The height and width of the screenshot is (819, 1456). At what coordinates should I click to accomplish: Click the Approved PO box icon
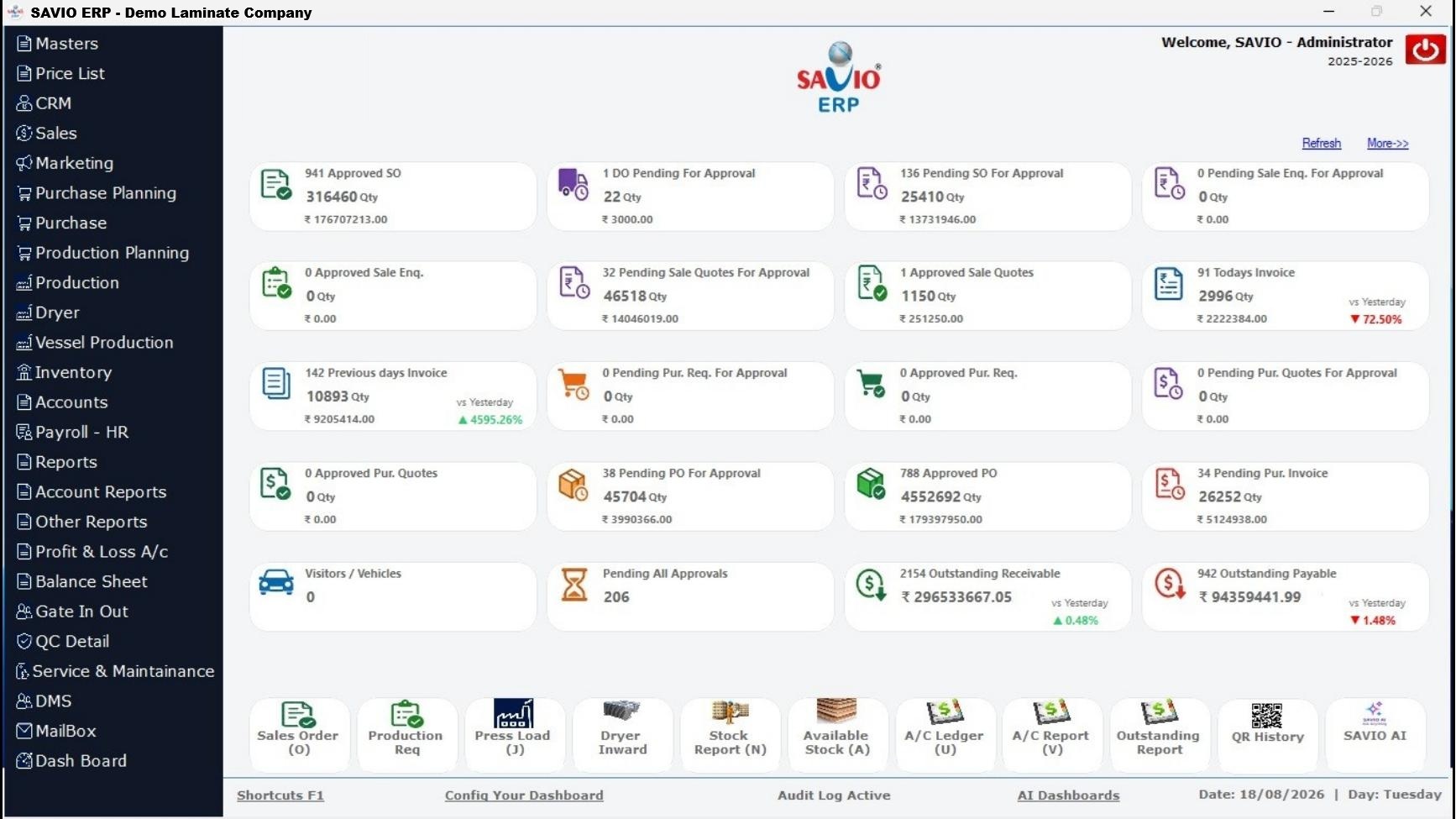871,484
